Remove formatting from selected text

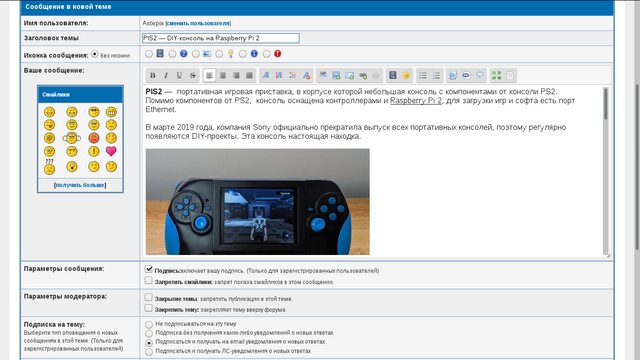click(x=306, y=76)
